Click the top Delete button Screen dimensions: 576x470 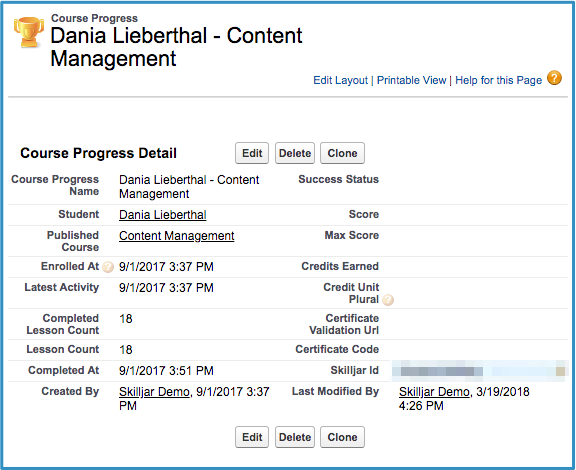(x=295, y=153)
